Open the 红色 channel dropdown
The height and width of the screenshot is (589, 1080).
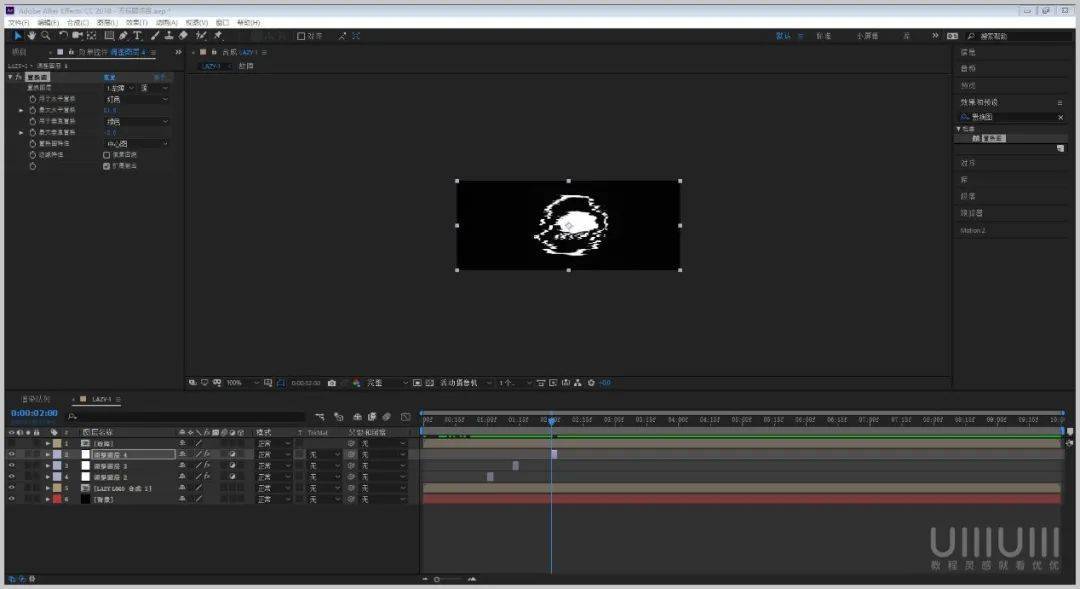click(x=136, y=99)
